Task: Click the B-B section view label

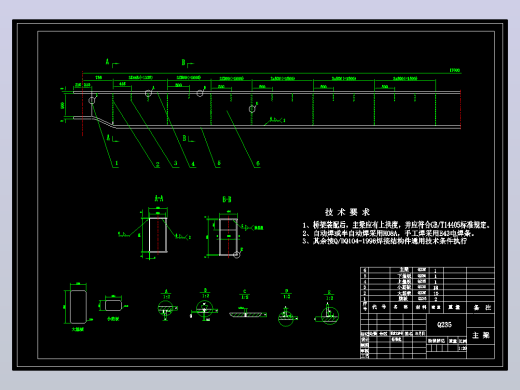Action: (x=227, y=199)
